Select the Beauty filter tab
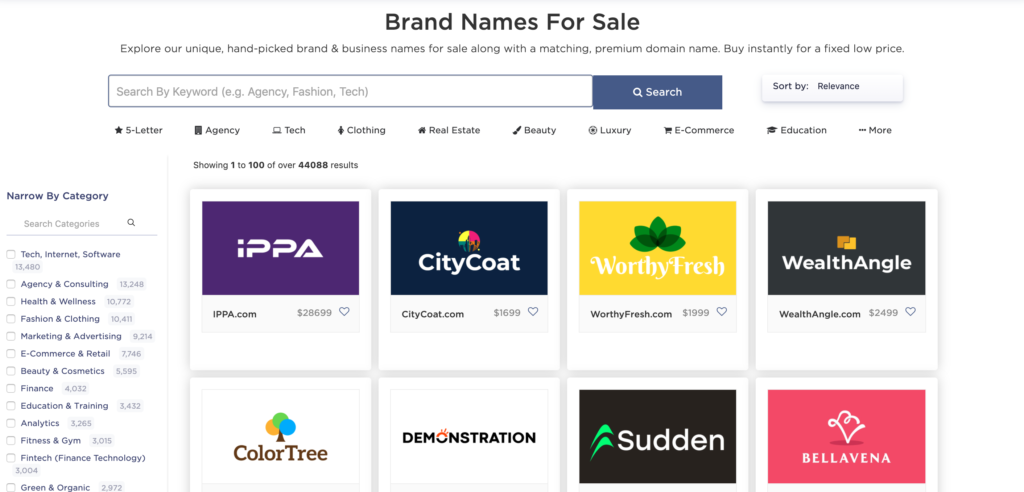This screenshot has width=1024, height=492. (x=535, y=130)
